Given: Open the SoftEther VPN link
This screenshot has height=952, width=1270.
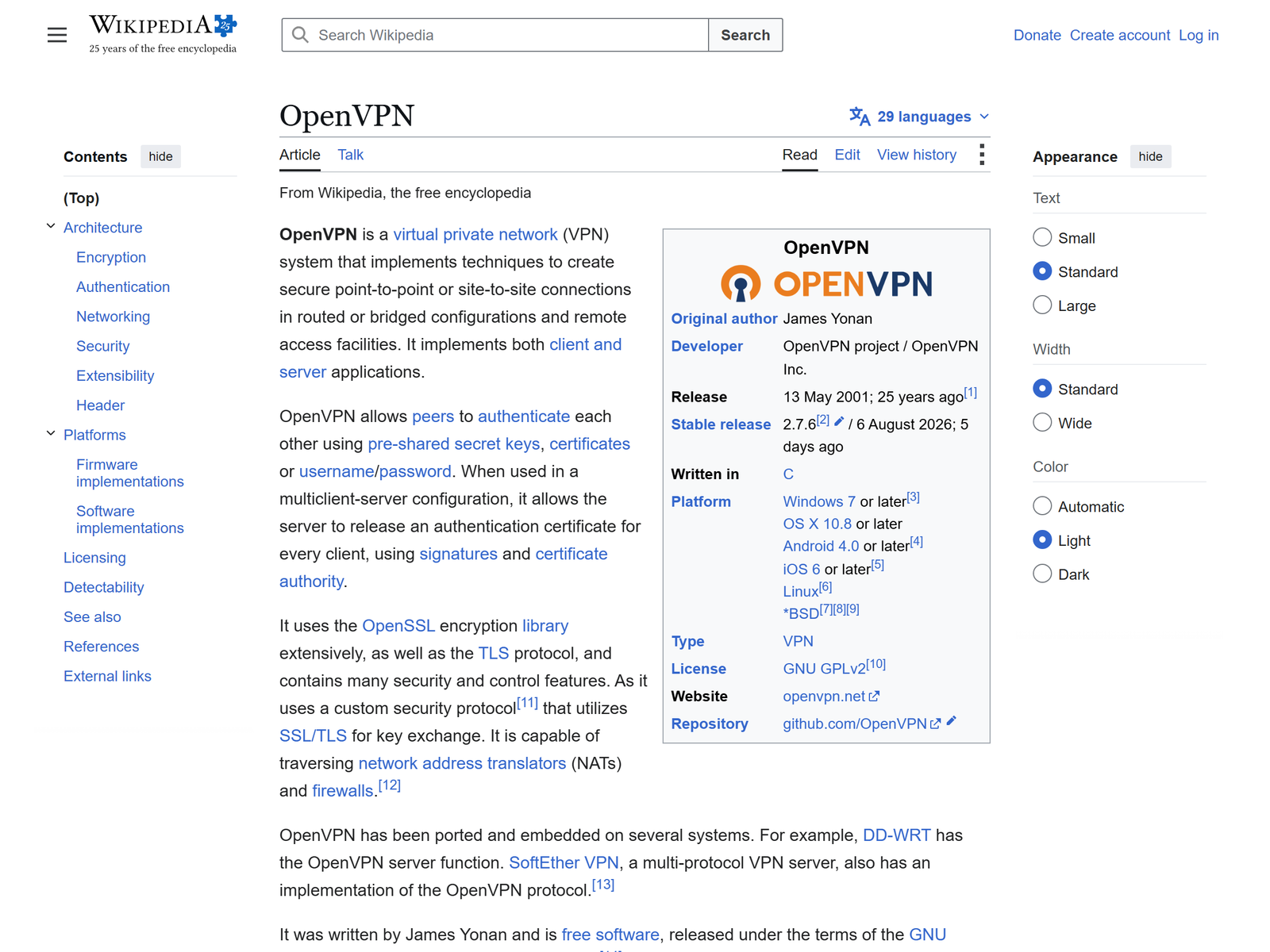Looking at the screenshot, I should pyautogui.click(x=564, y=862).
